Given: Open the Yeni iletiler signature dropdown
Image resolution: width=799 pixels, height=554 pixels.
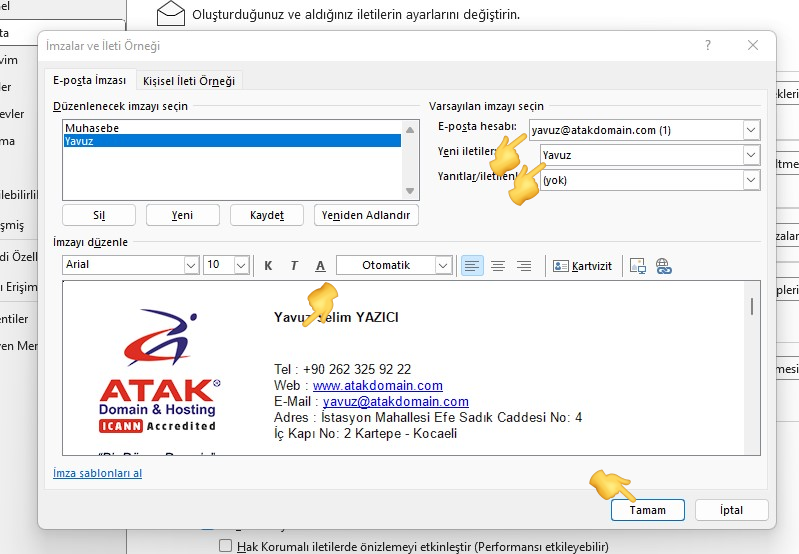Looking at the screenshot, I should click(x=751, y=154).
